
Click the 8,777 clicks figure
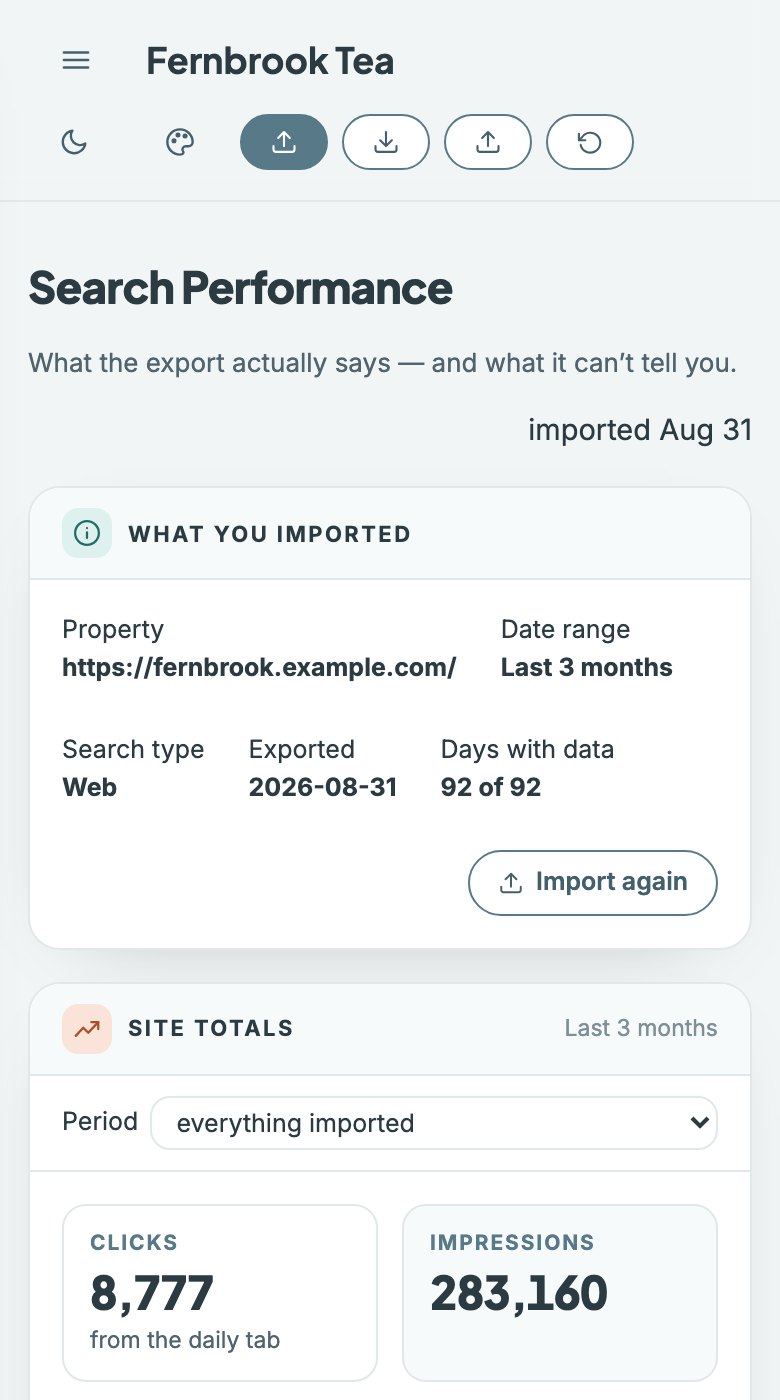coord(152,1293)
